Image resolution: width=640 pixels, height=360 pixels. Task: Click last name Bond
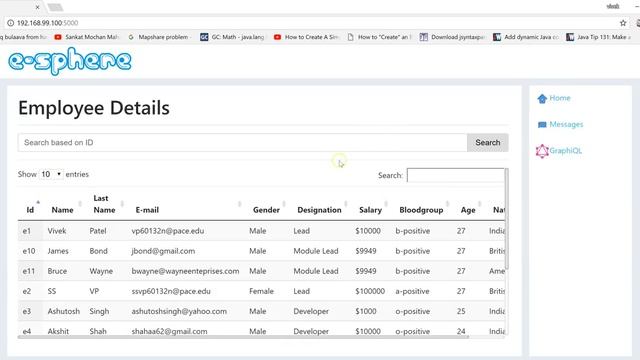[98, 251]
